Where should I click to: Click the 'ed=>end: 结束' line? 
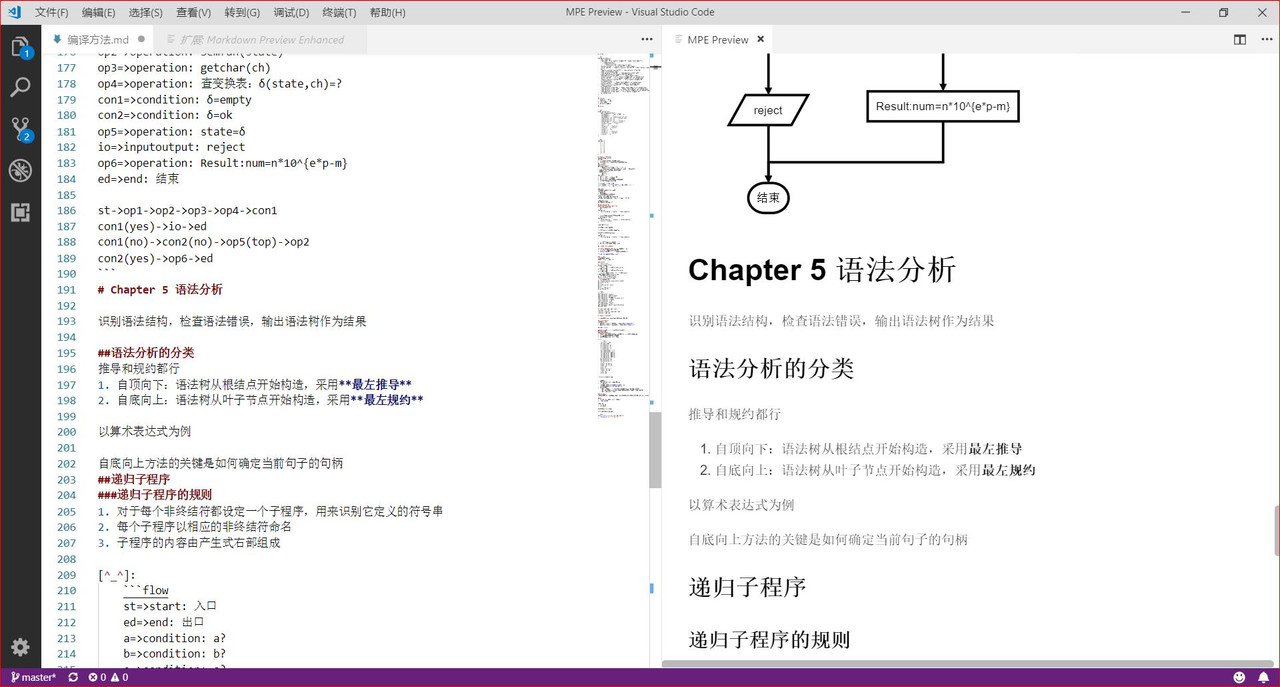[x=138, y=179]
